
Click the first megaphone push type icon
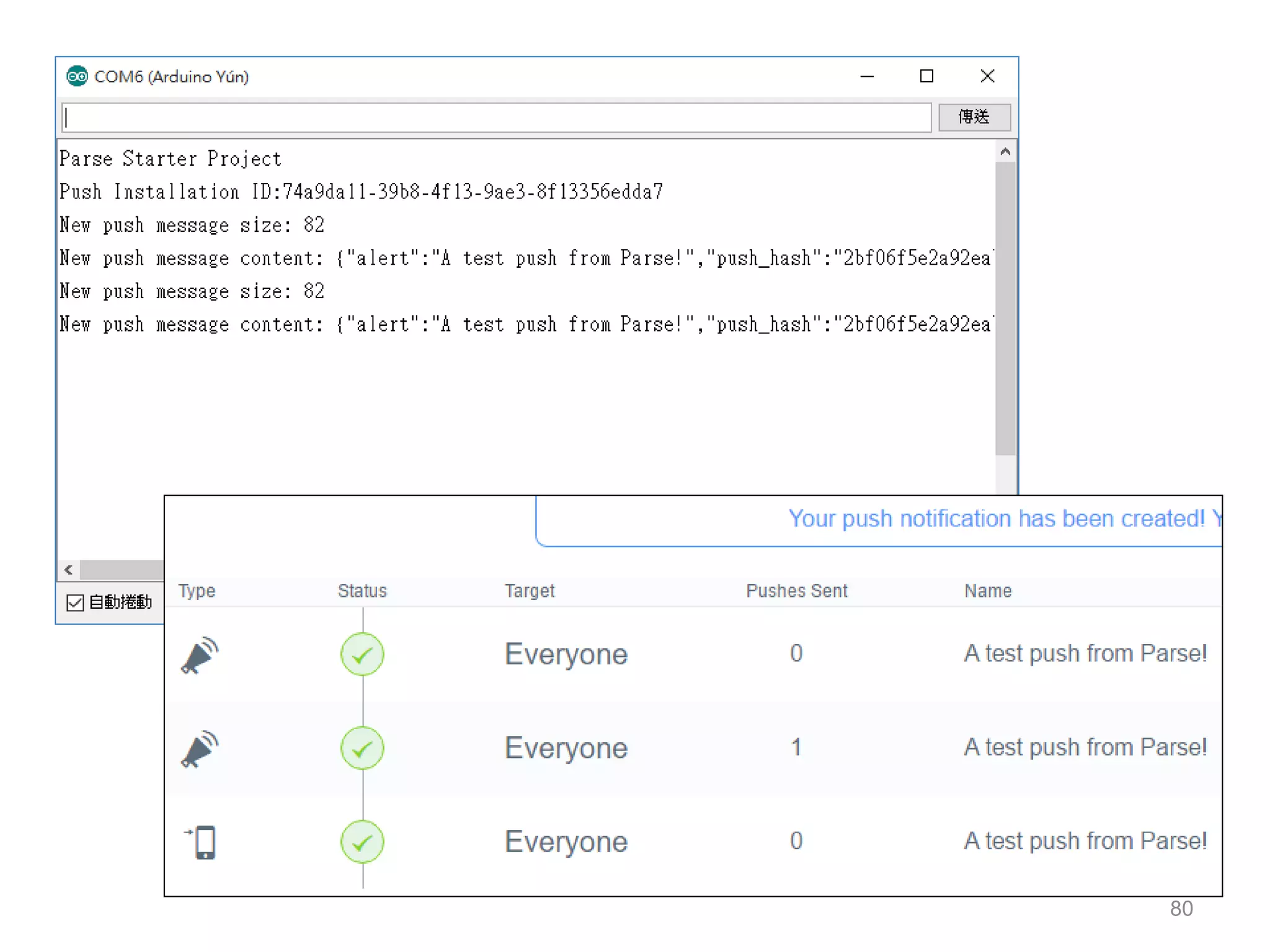(200, 655)
